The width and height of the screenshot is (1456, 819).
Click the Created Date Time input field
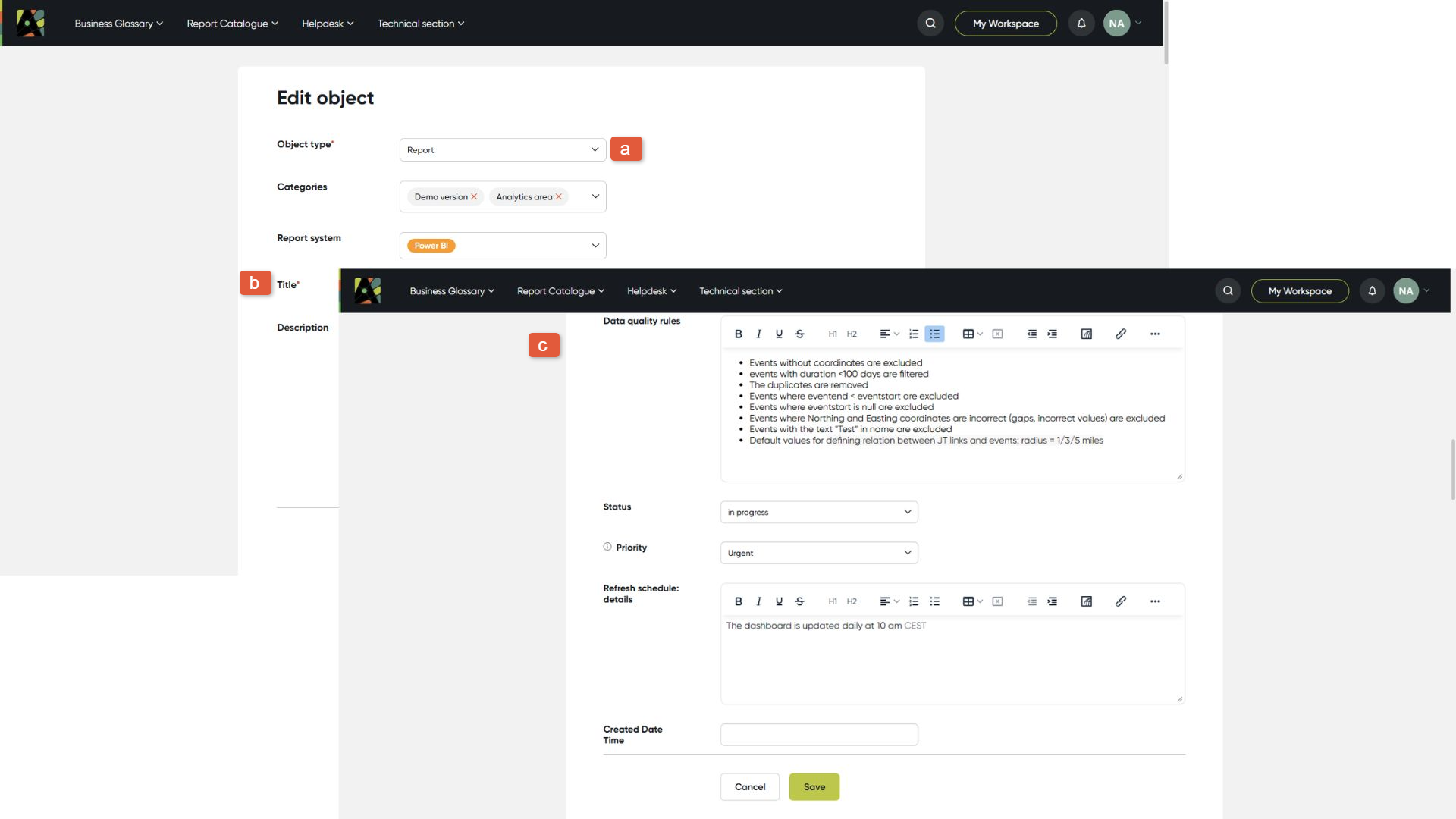pos(819,735)
